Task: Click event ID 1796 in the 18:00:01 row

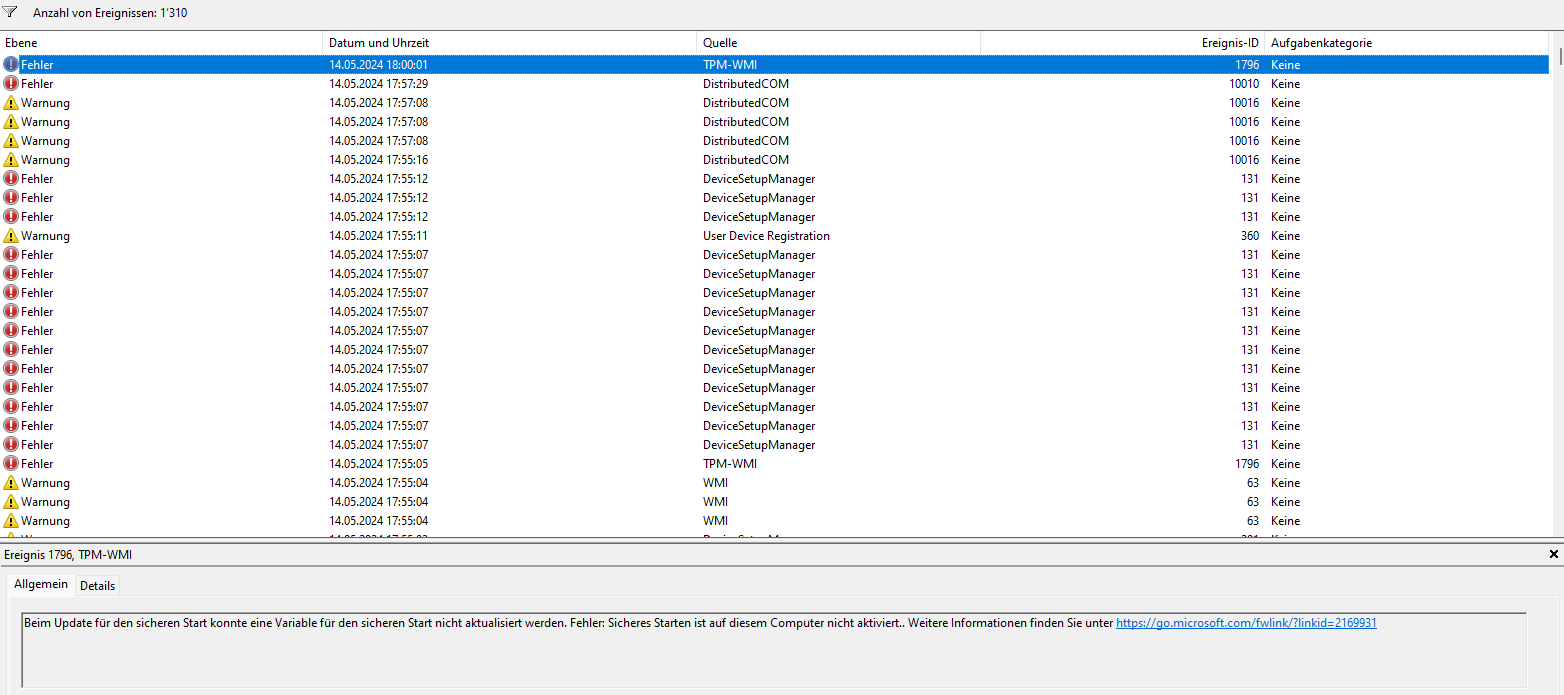Action: 1246,64
